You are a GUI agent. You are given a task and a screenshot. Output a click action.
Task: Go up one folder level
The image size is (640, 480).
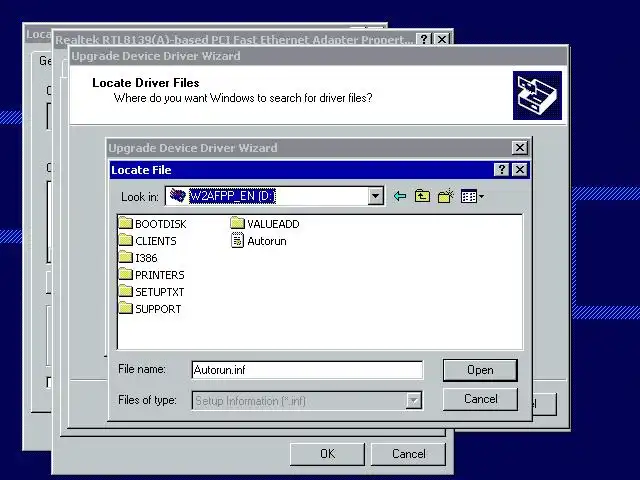click(x=422, y=196)
